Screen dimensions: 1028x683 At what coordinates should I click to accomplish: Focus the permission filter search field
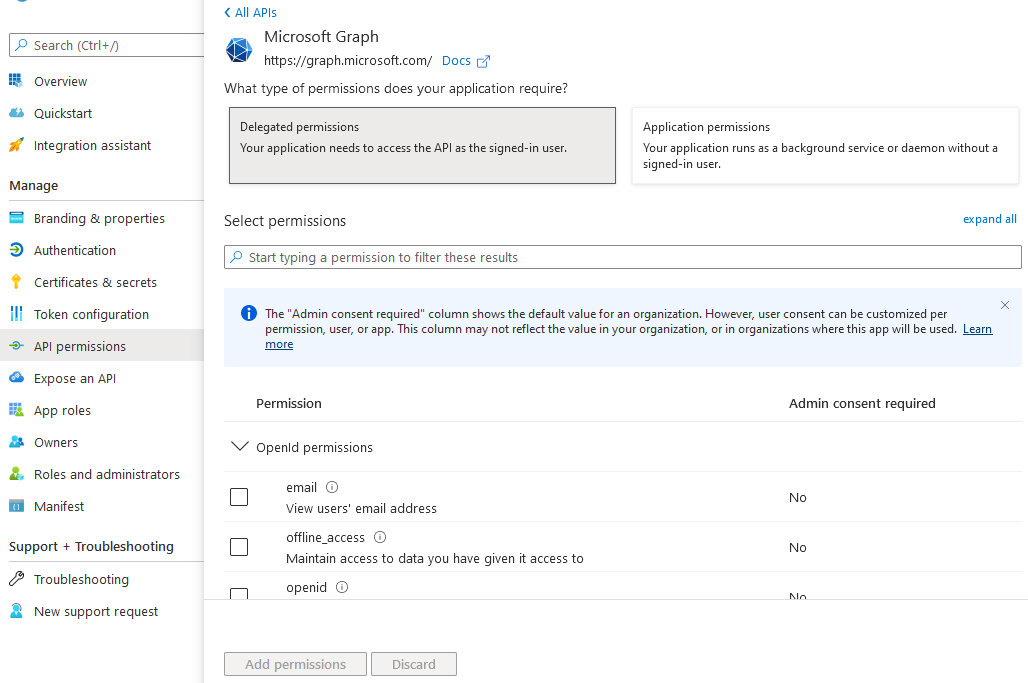click(623, 257)
